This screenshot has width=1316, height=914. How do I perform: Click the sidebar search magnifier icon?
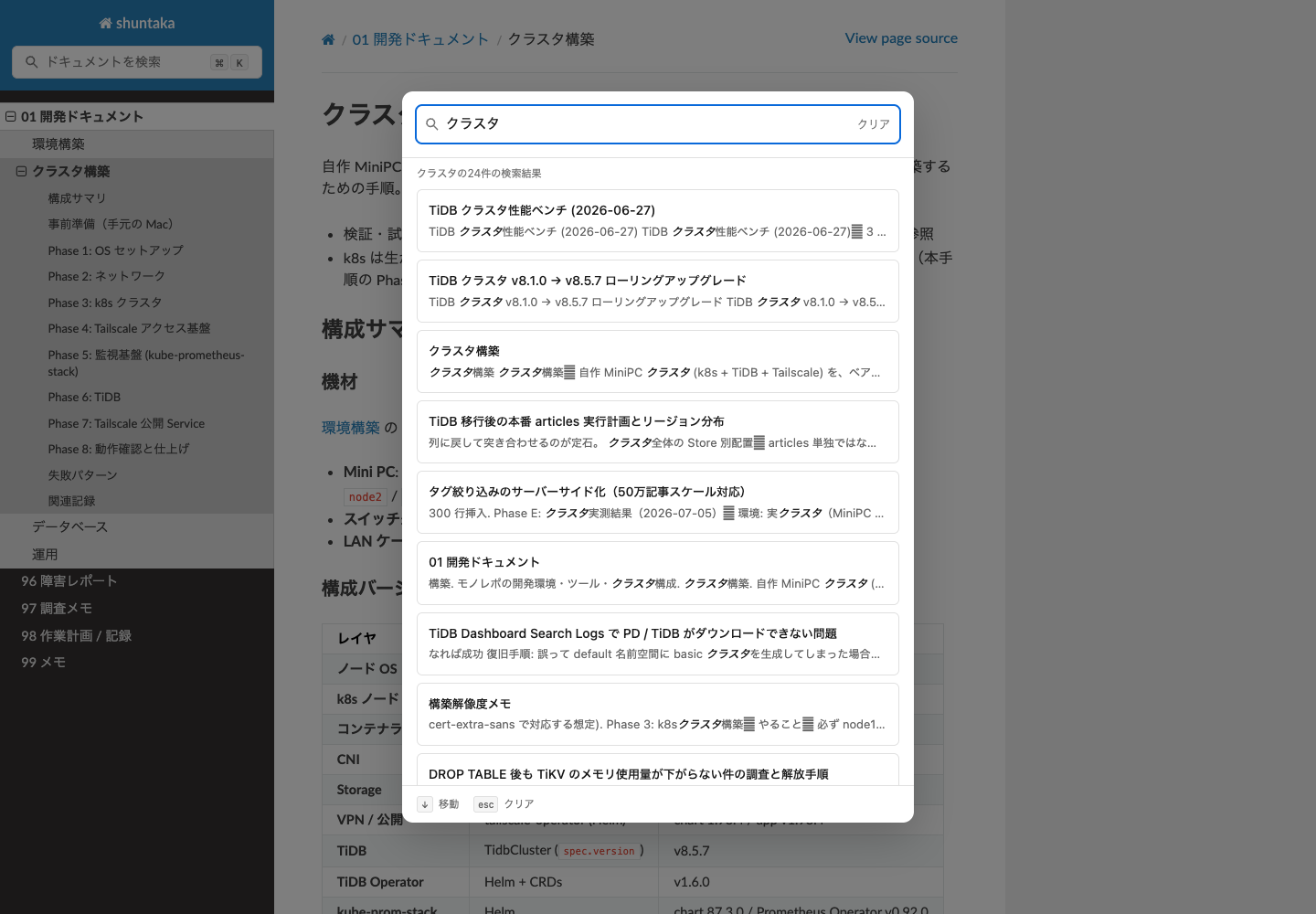click(x=32, y=62)
